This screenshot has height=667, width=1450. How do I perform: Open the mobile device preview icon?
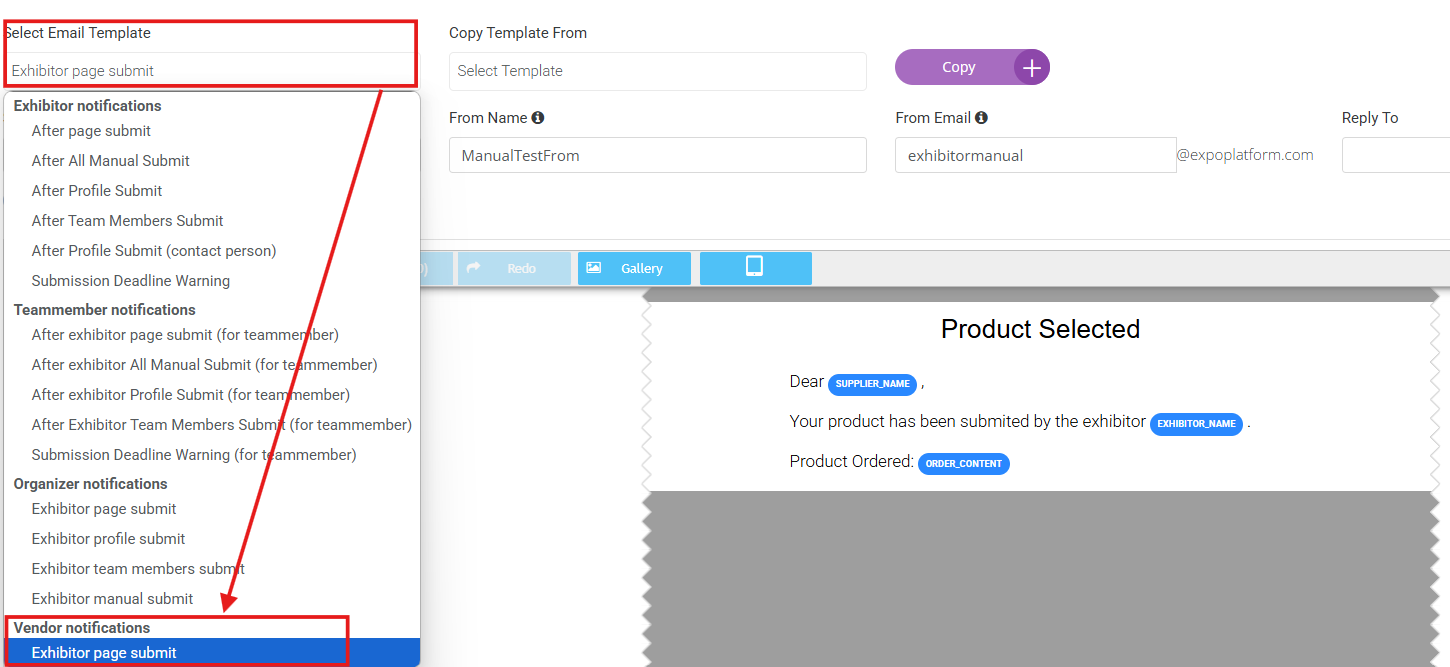[x=755, y=267]
